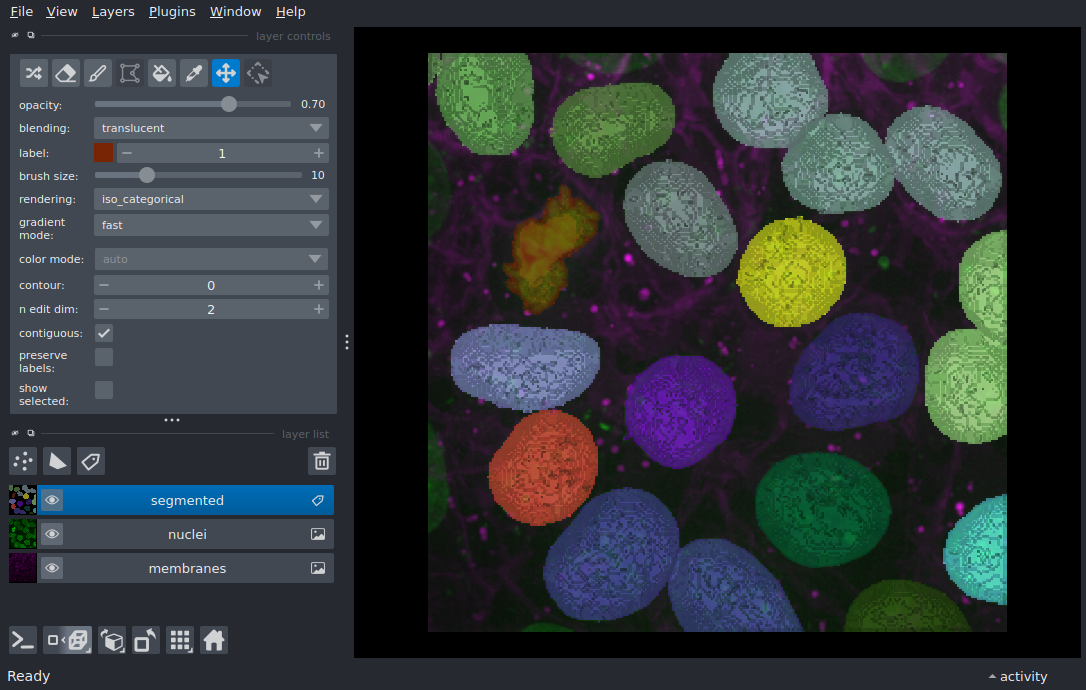Click the opacity slider handle

(229, 104)
